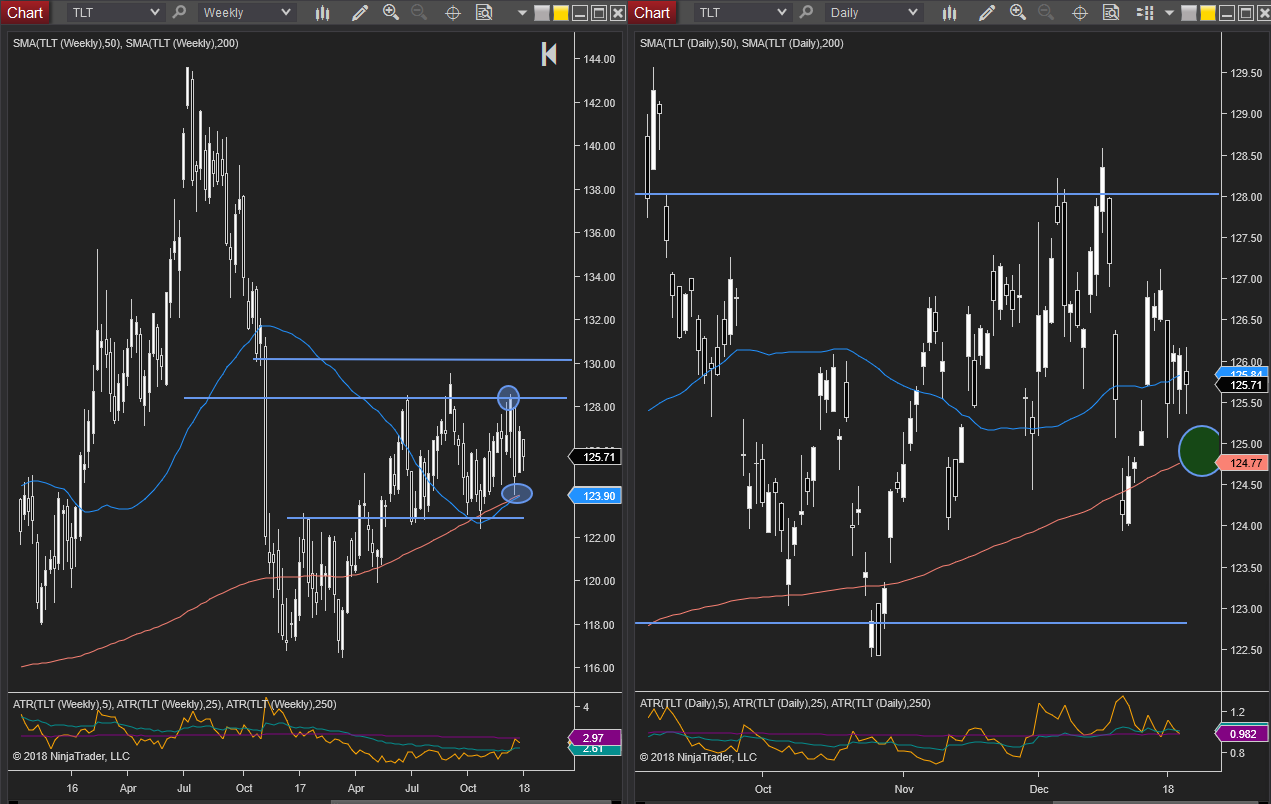Select the SMA(TLT (Daily),50) indicator label

(688, 43)
